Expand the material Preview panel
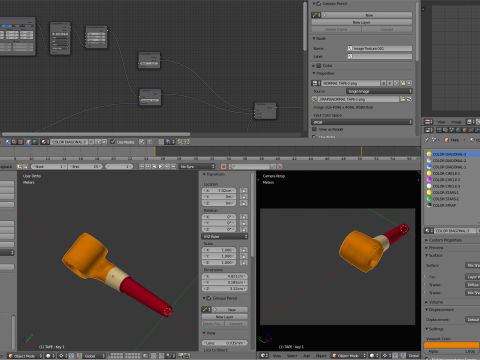 426,248
